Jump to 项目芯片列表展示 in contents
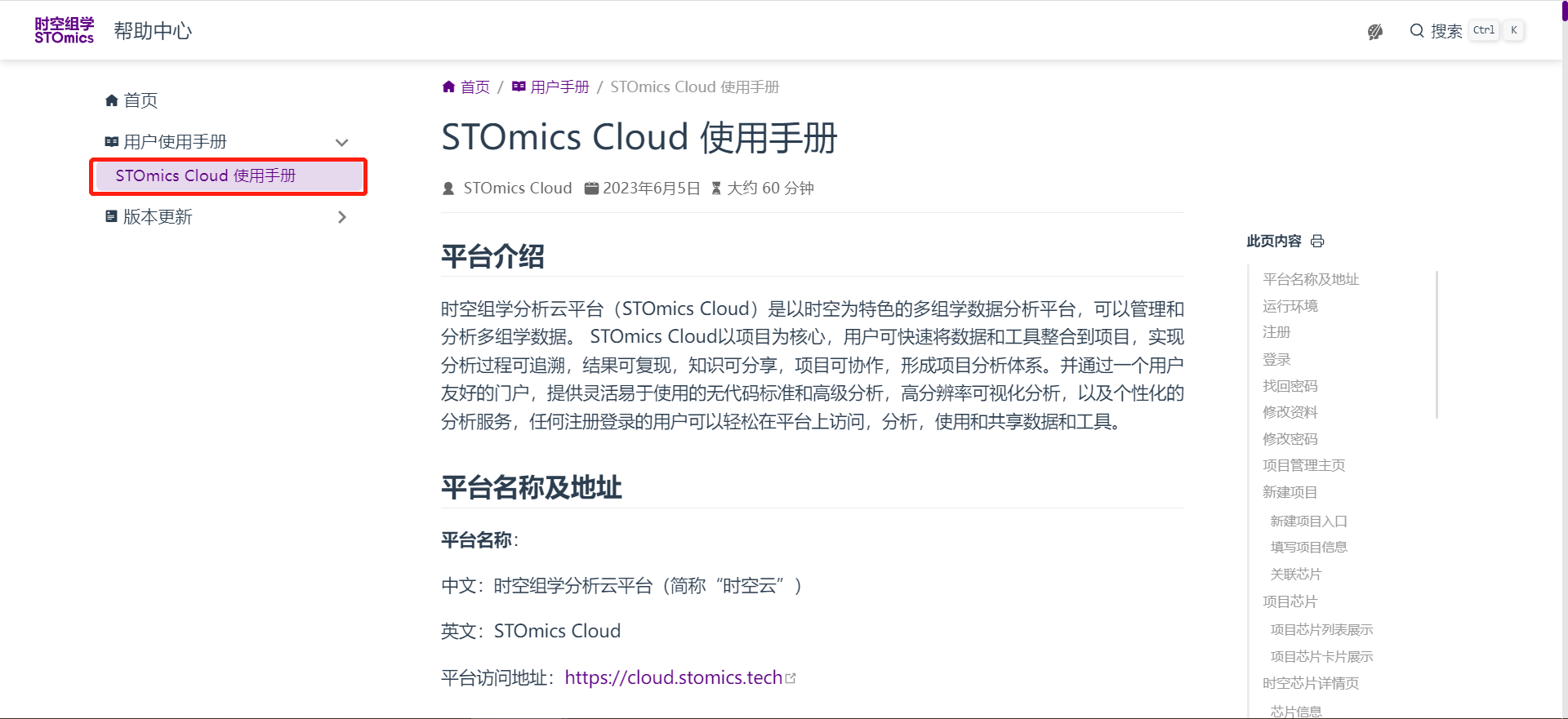Image resolution: width=1568 pixels, height=719 pixels. tap(1322, 629)
